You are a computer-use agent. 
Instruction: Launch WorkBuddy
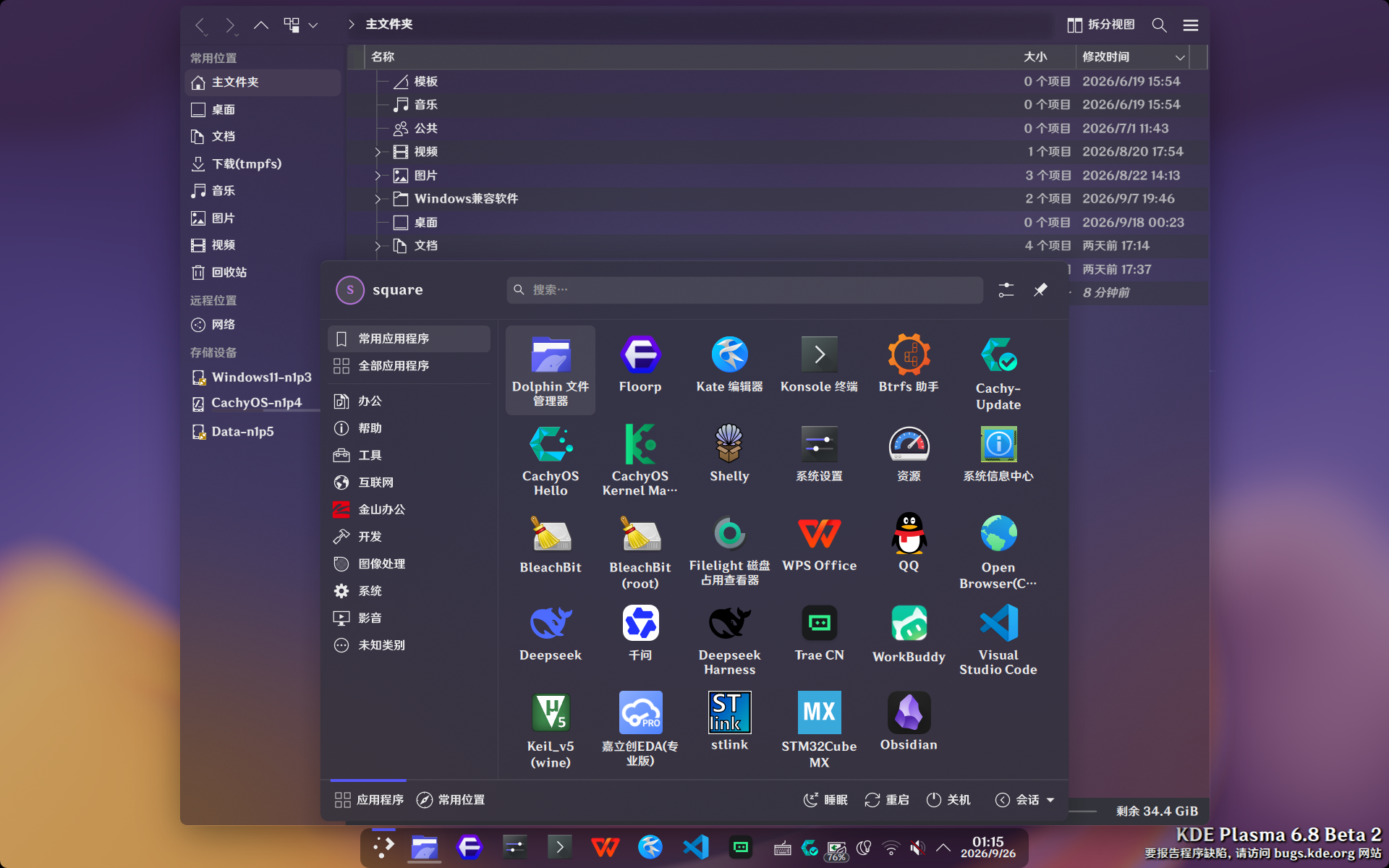[x=909, y=635]
